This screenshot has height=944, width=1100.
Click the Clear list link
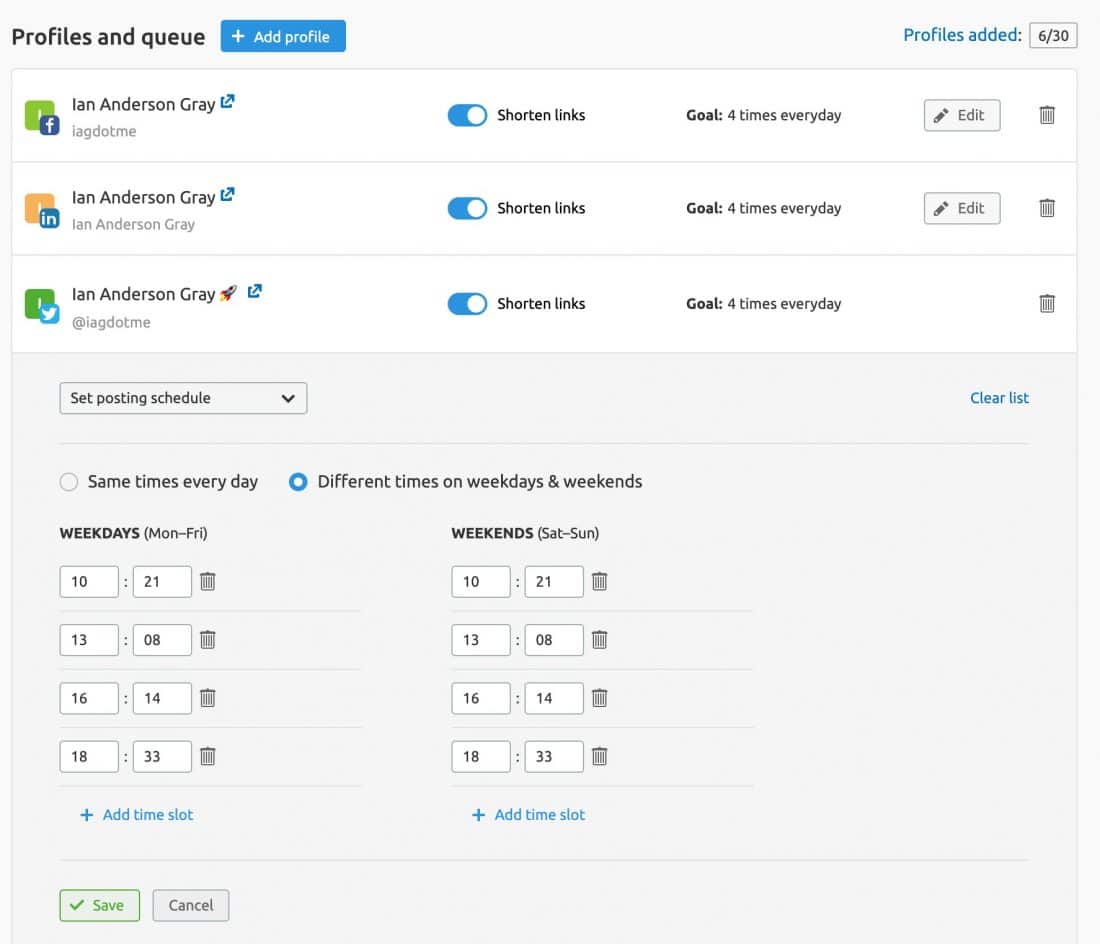pyautogui.click(x=999, y=398)
